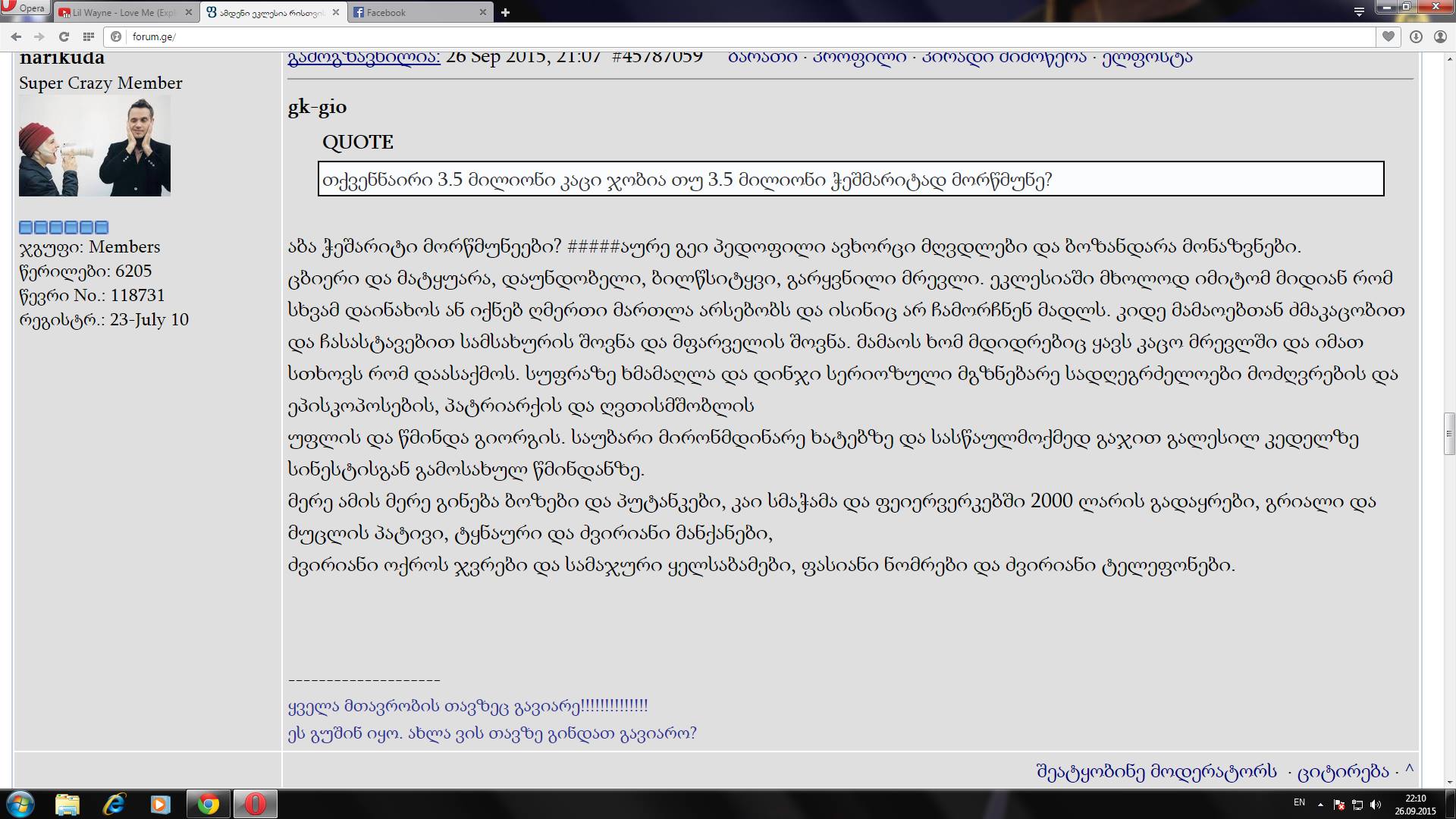Add page to bookmarks heart icon
This screenshot has width=1456, height=819.
[1389, 36]
